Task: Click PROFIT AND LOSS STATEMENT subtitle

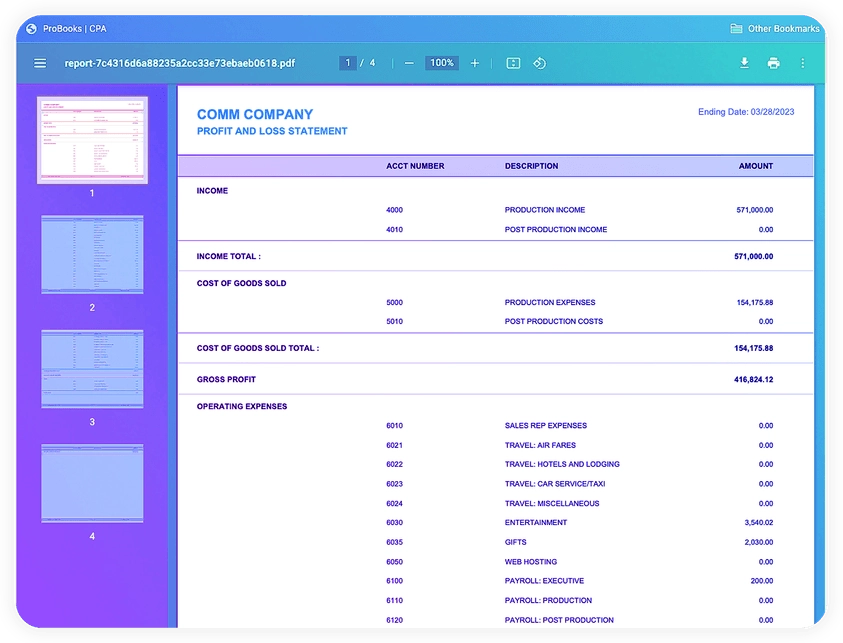Action: tap(272, 131)
